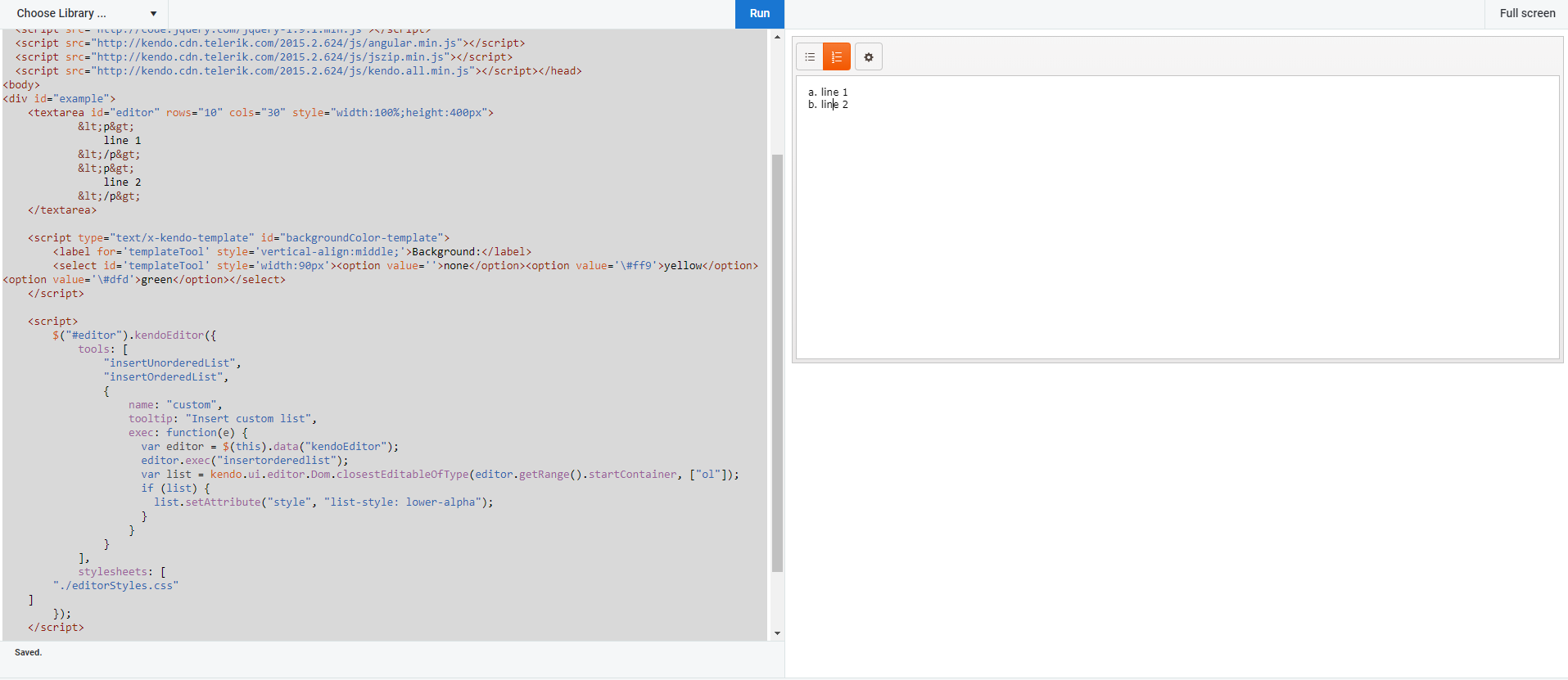Click '</textarea>' closing tag in code

click(62, 210)
